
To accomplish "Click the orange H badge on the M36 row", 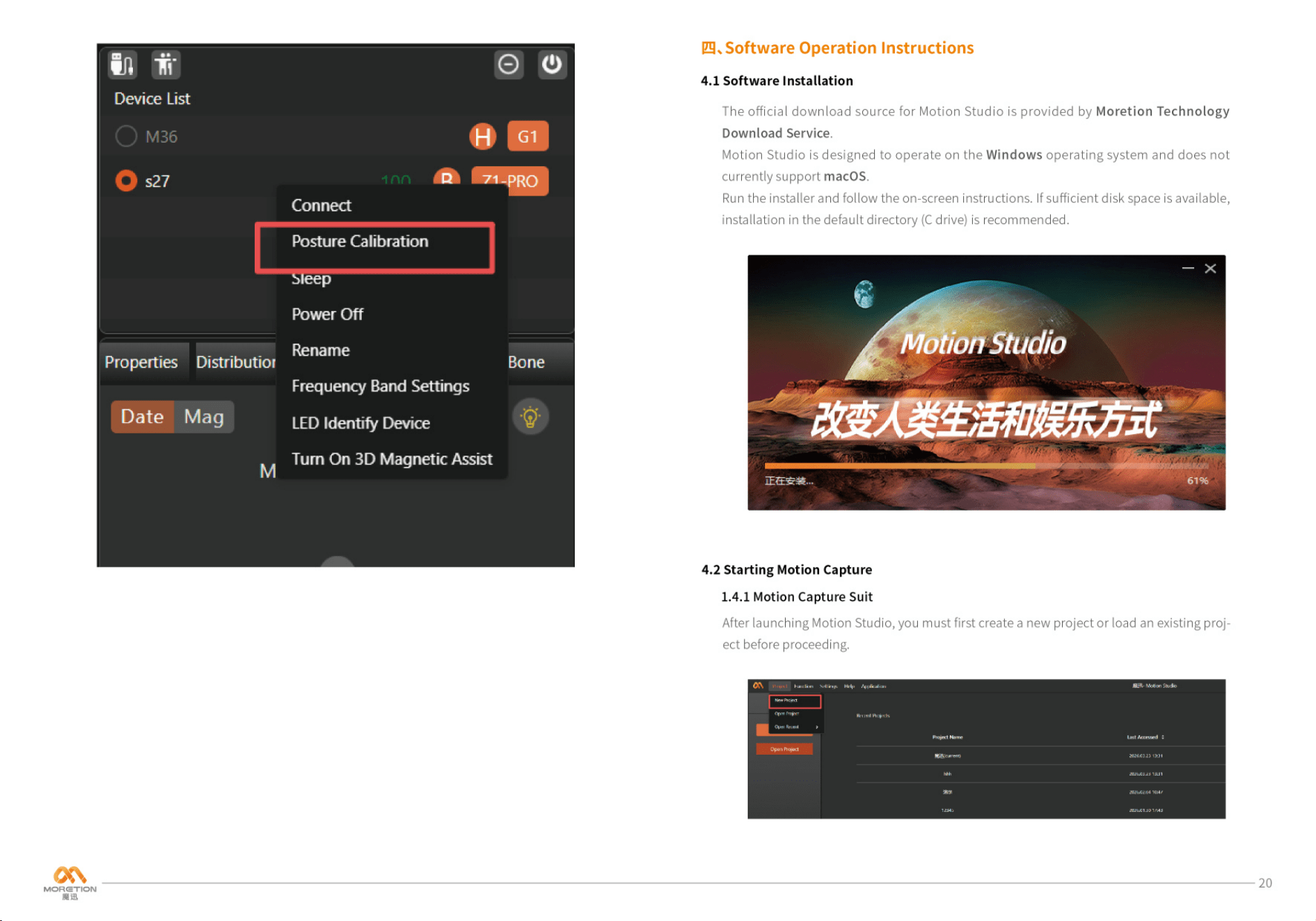I will 482,136.
